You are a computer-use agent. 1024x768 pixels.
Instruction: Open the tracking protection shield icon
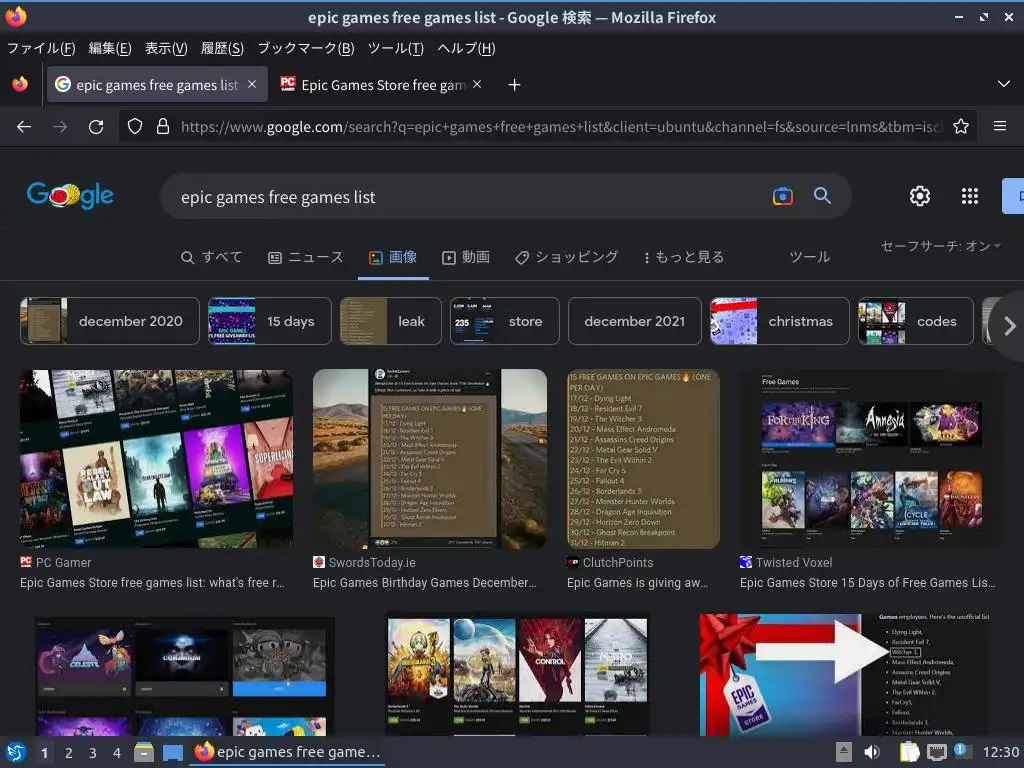135,126
